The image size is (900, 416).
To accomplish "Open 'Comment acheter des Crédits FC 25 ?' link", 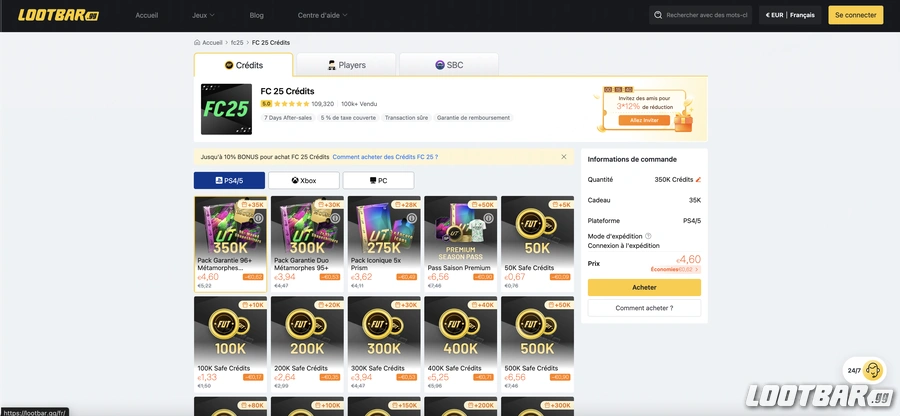I will coord(385,157).
